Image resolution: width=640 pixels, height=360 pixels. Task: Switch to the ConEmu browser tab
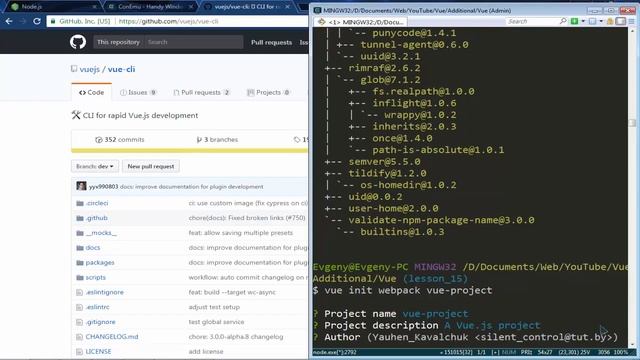click(x=150, y=7)
